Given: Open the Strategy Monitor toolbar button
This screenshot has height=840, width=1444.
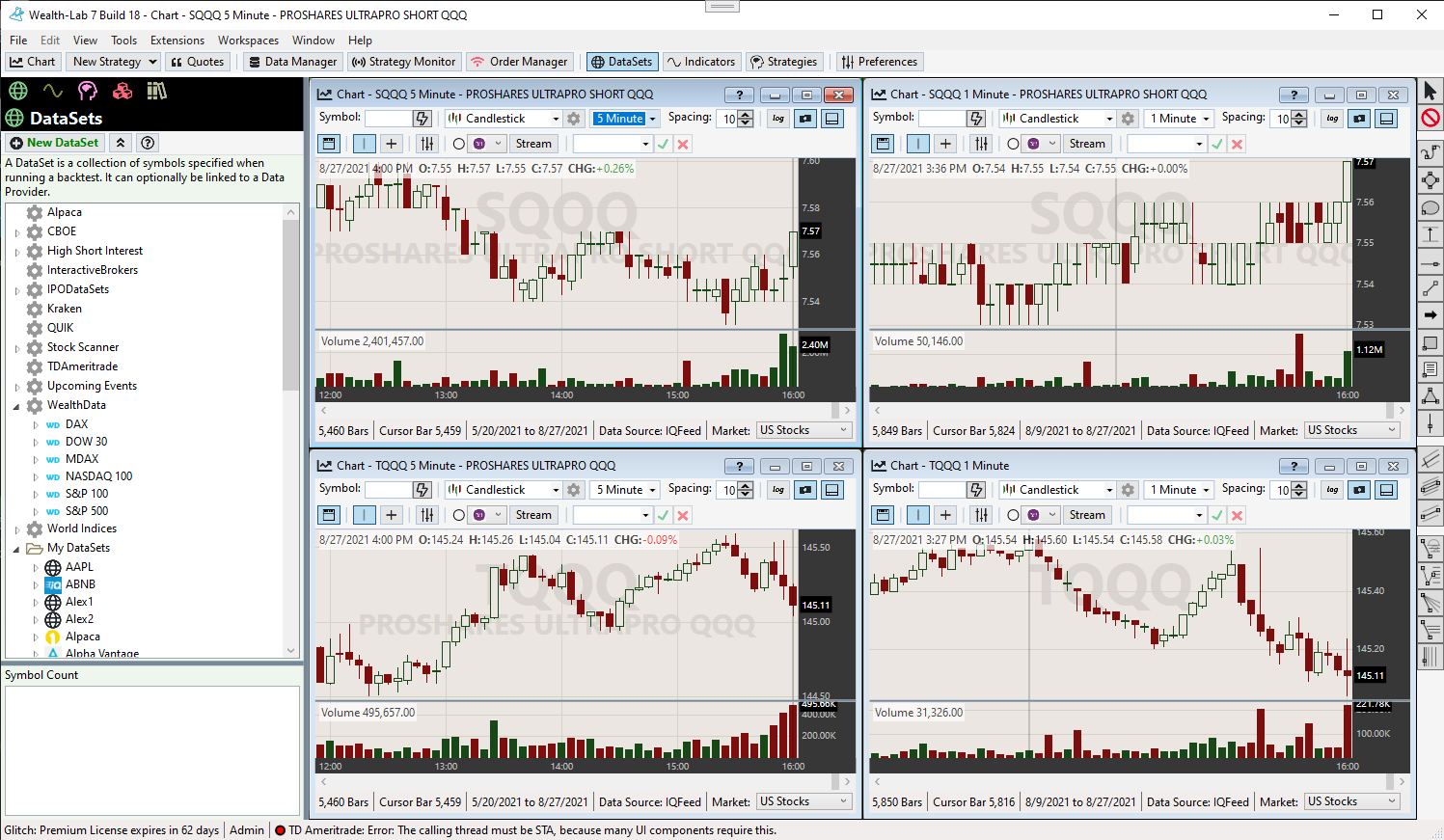Looking at the screenshot, I should (404, 62).
